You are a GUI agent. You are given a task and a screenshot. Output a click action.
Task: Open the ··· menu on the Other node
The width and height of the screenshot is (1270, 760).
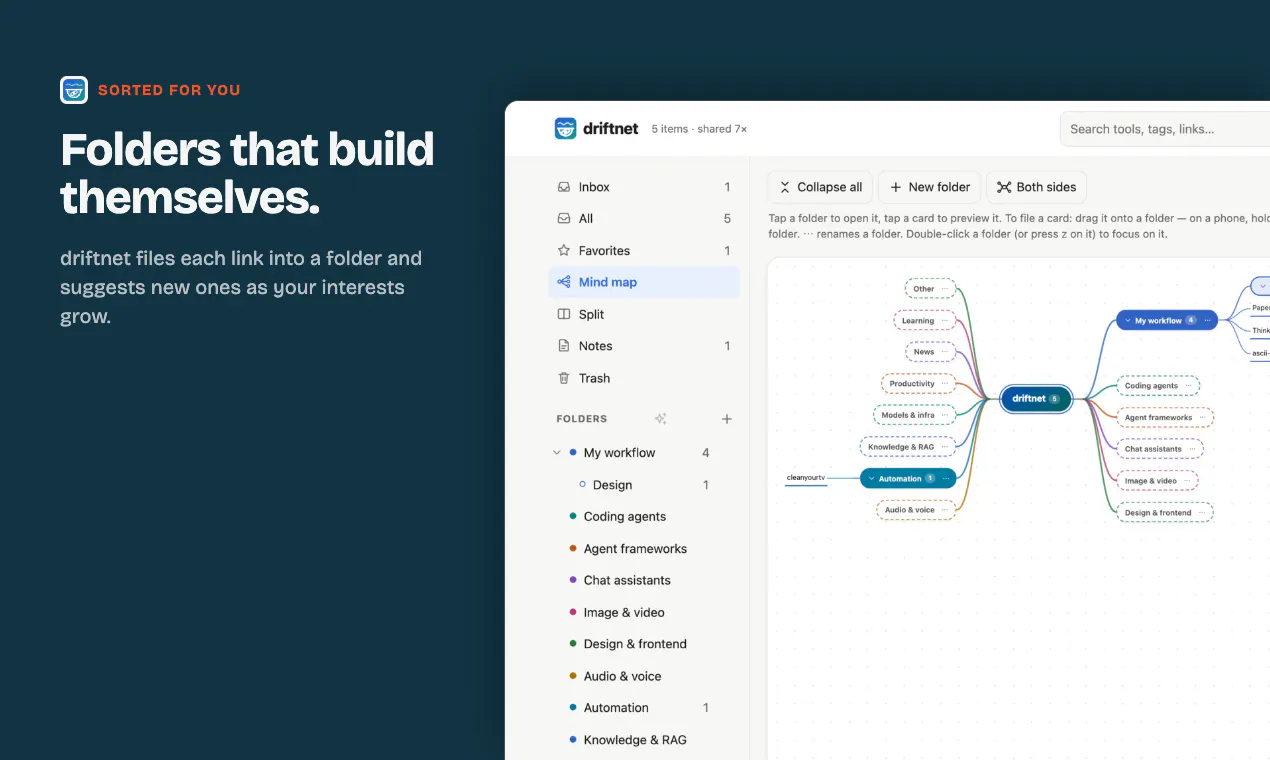click(x=945, y=289)
